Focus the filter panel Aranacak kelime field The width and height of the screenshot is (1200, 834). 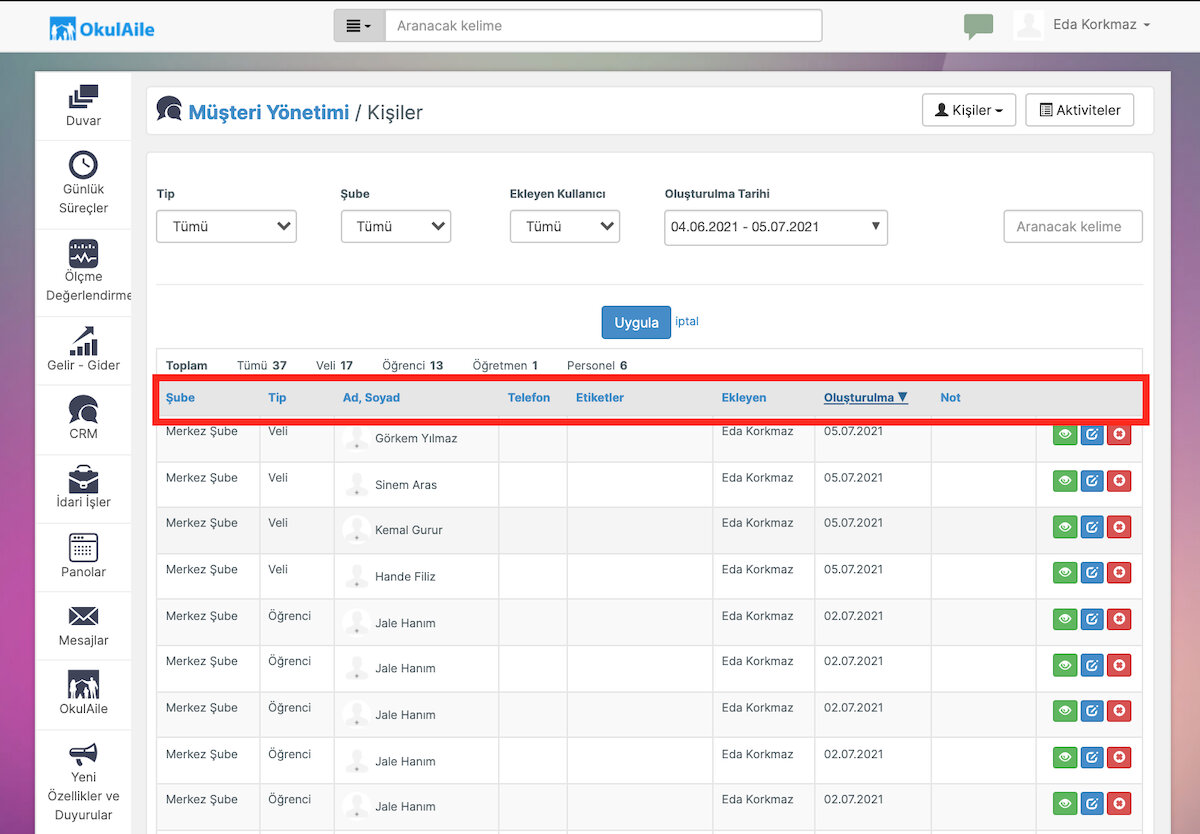[x=1073, y=226]
